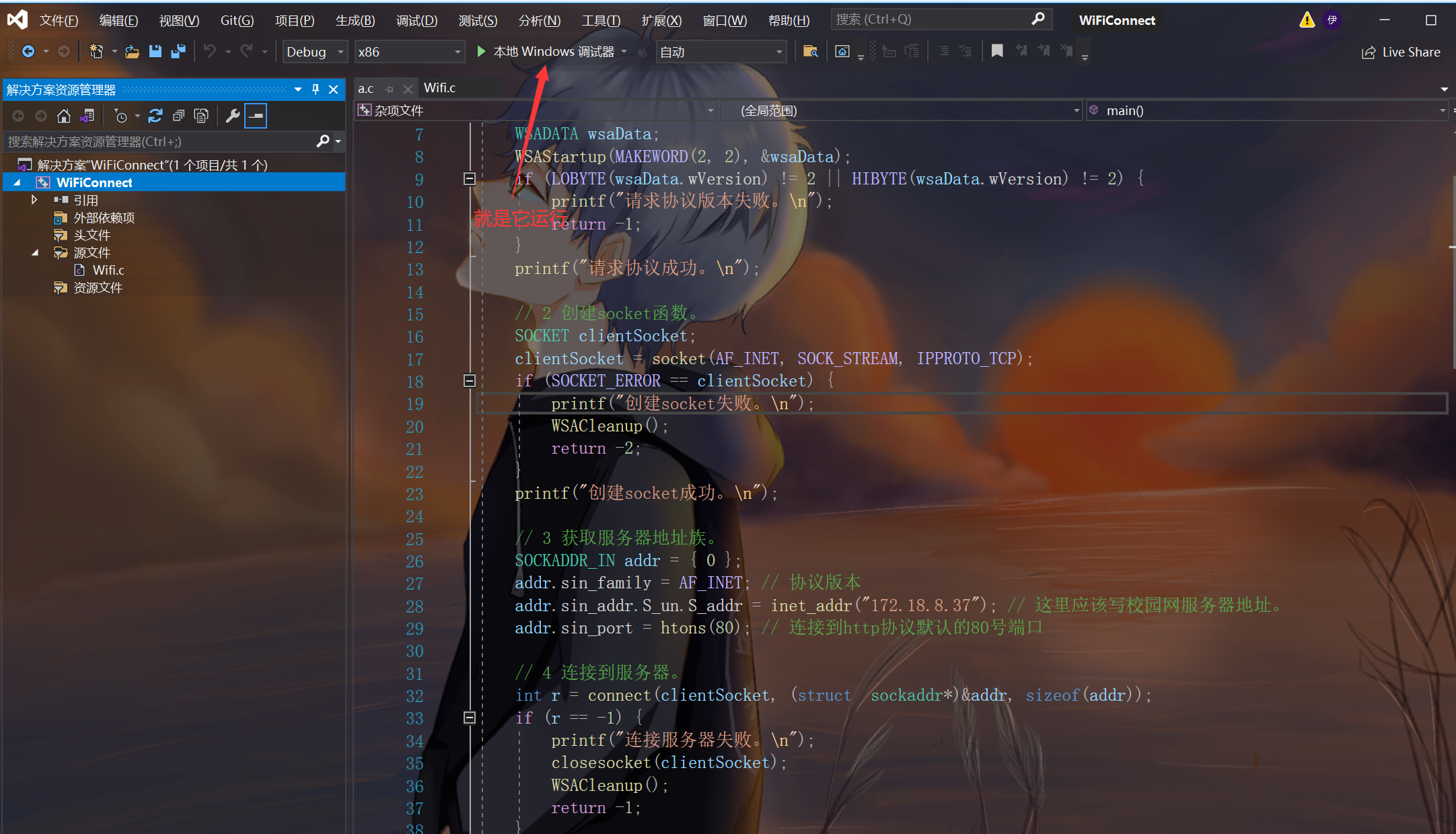
Task: Switch to the Wifi.c tab
Action: 440,88
